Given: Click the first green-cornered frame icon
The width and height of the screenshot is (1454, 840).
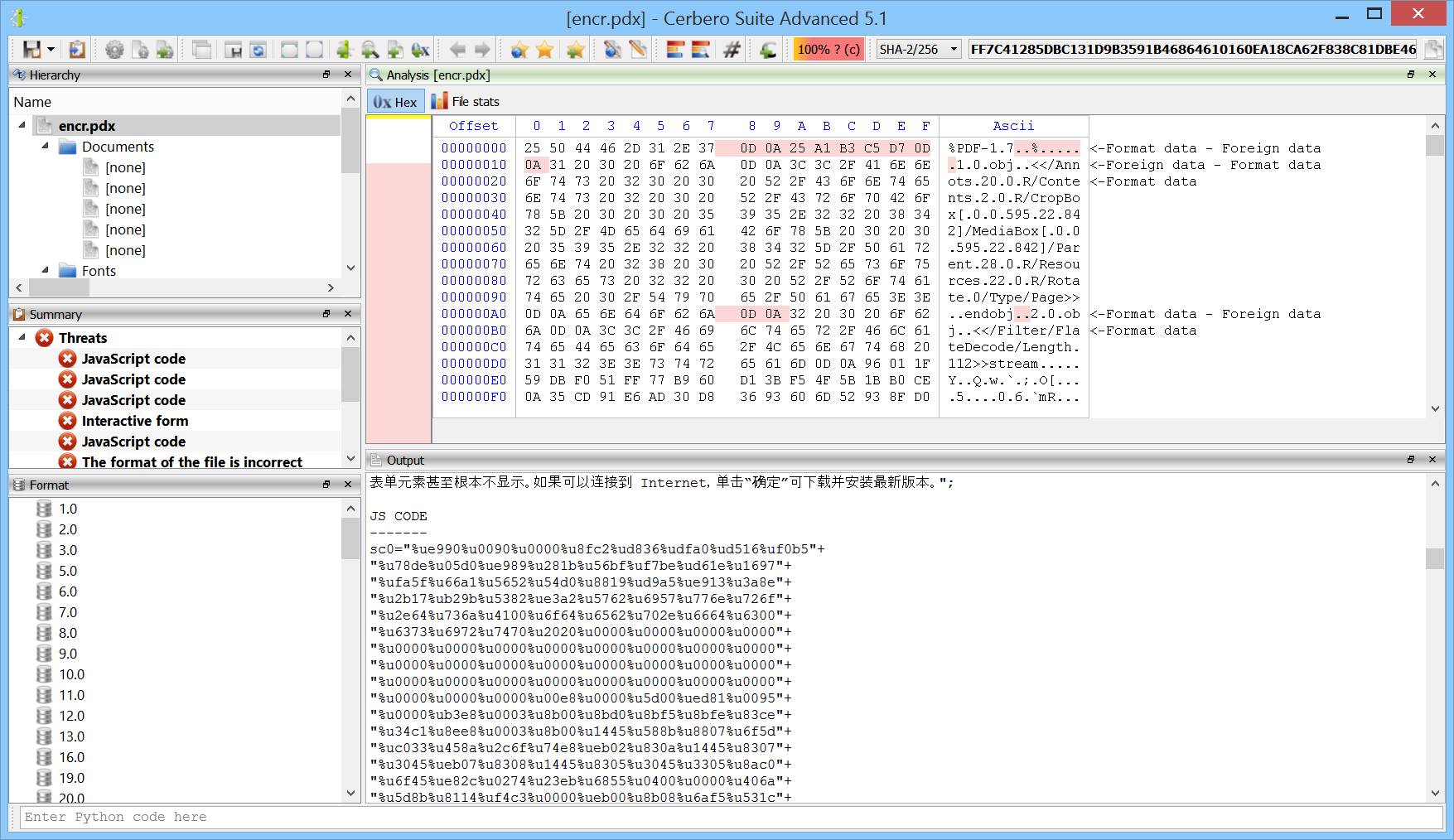Looking at the screenshot, I should tap(289, 50).
